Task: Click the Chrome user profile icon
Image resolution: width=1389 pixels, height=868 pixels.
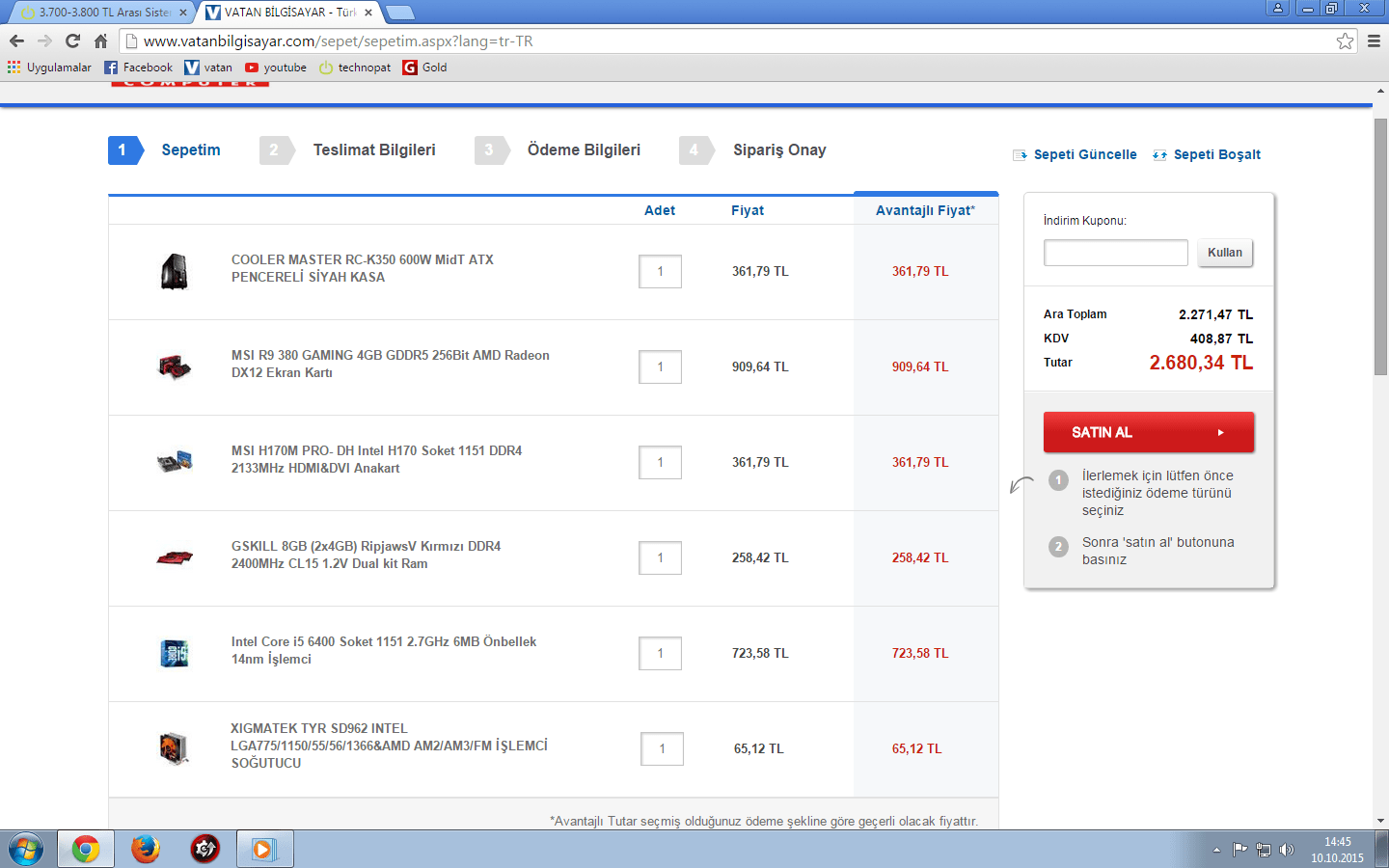Action: pos(1278,8)
